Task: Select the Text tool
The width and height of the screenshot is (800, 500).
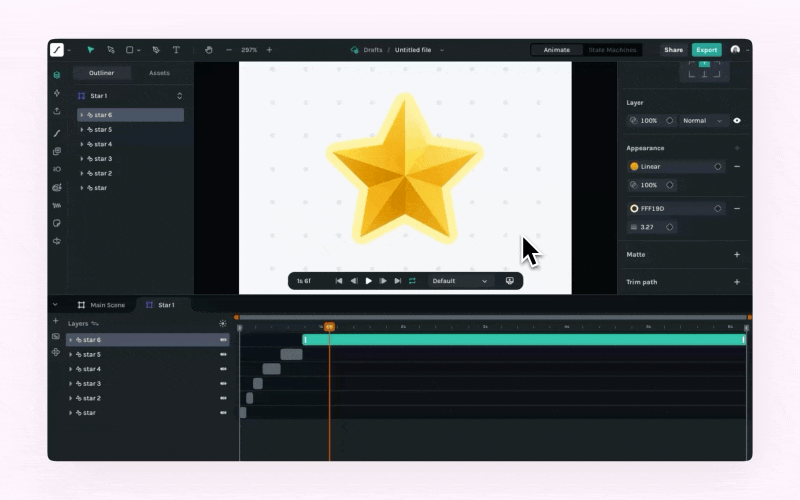Action: click(x=176, y=50)
